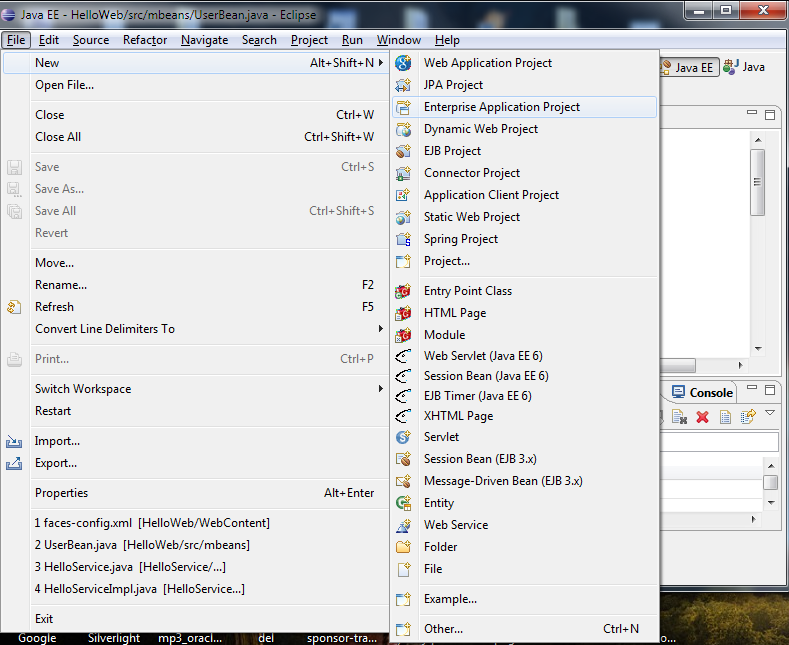
Task: Open the Window menu
Action: point(399,40)
